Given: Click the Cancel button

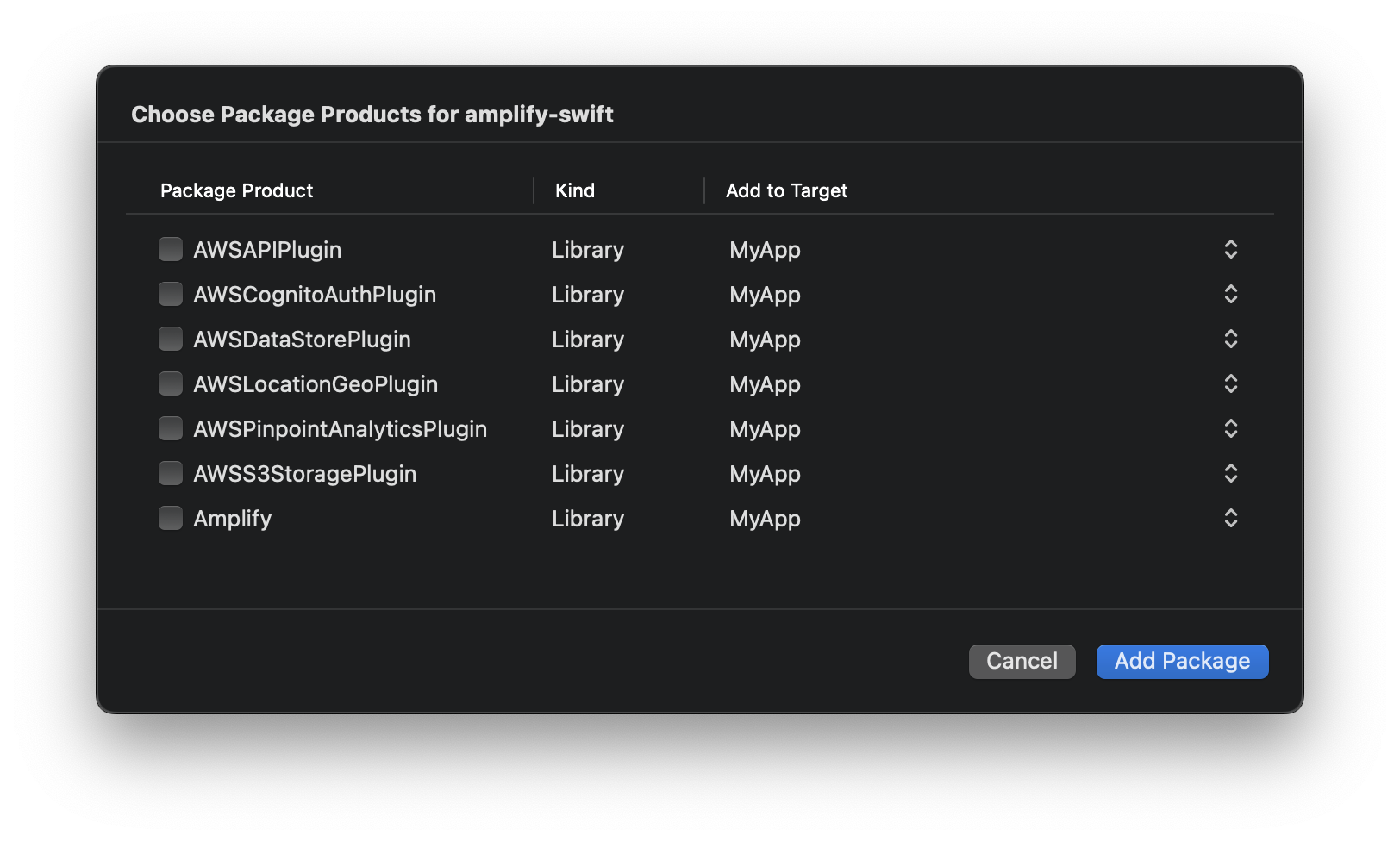Looking at the screenshot, I should point(1022,661).
